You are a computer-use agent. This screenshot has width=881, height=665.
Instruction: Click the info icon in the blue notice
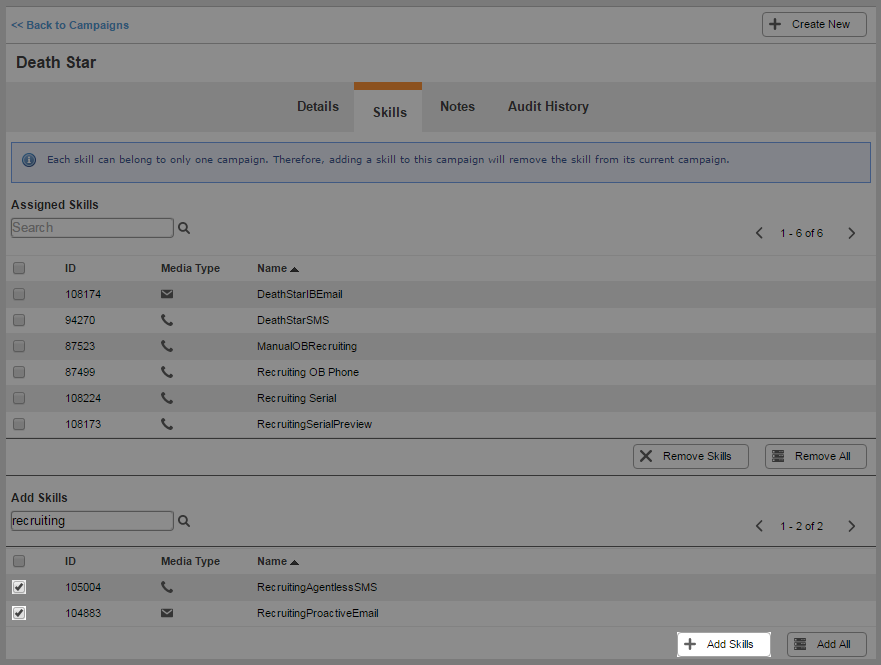click(x=29, y=160)
